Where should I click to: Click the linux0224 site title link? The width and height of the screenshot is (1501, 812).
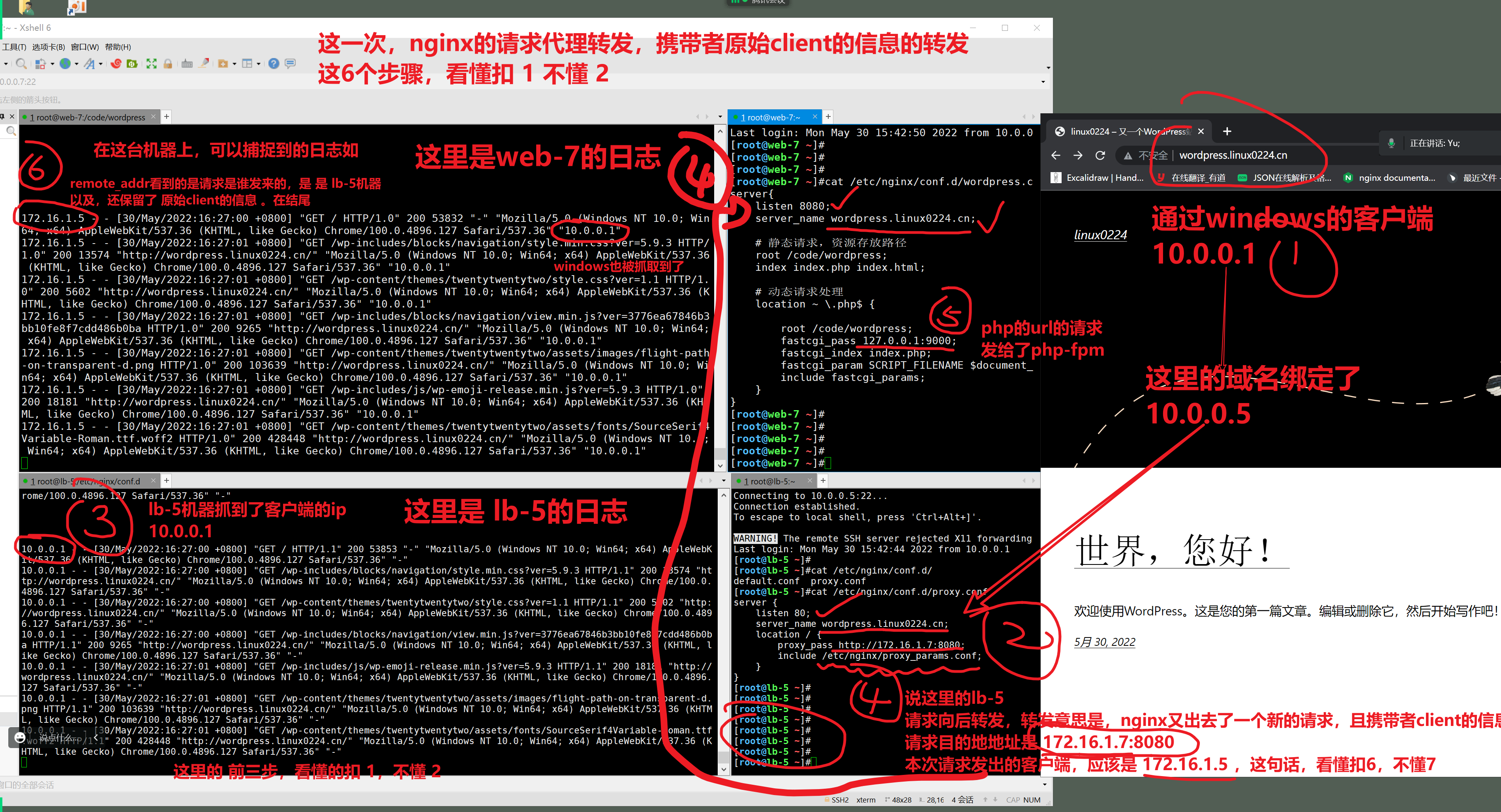click(1100, 235)
